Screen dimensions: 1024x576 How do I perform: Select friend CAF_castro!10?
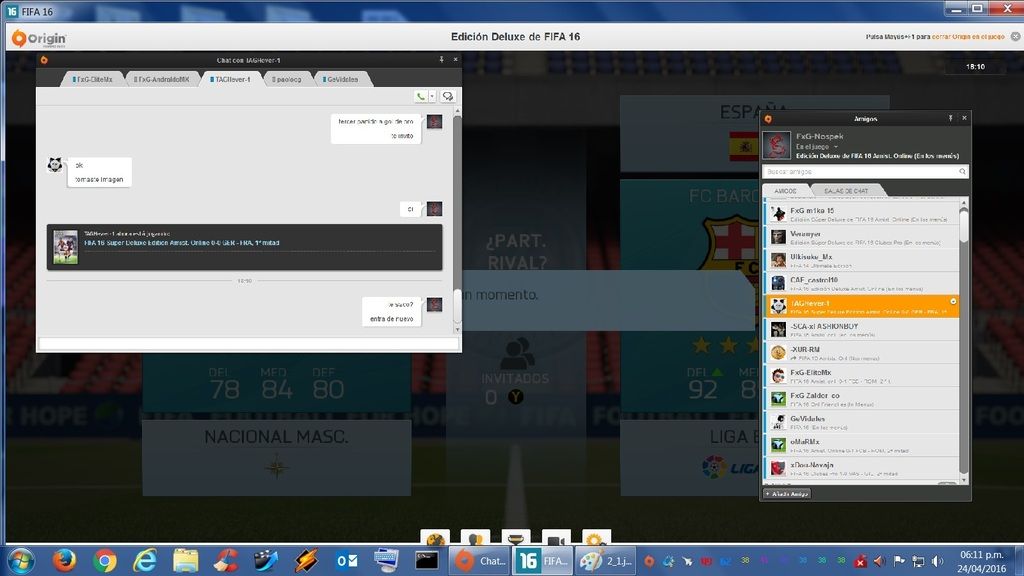click(861, 283)
